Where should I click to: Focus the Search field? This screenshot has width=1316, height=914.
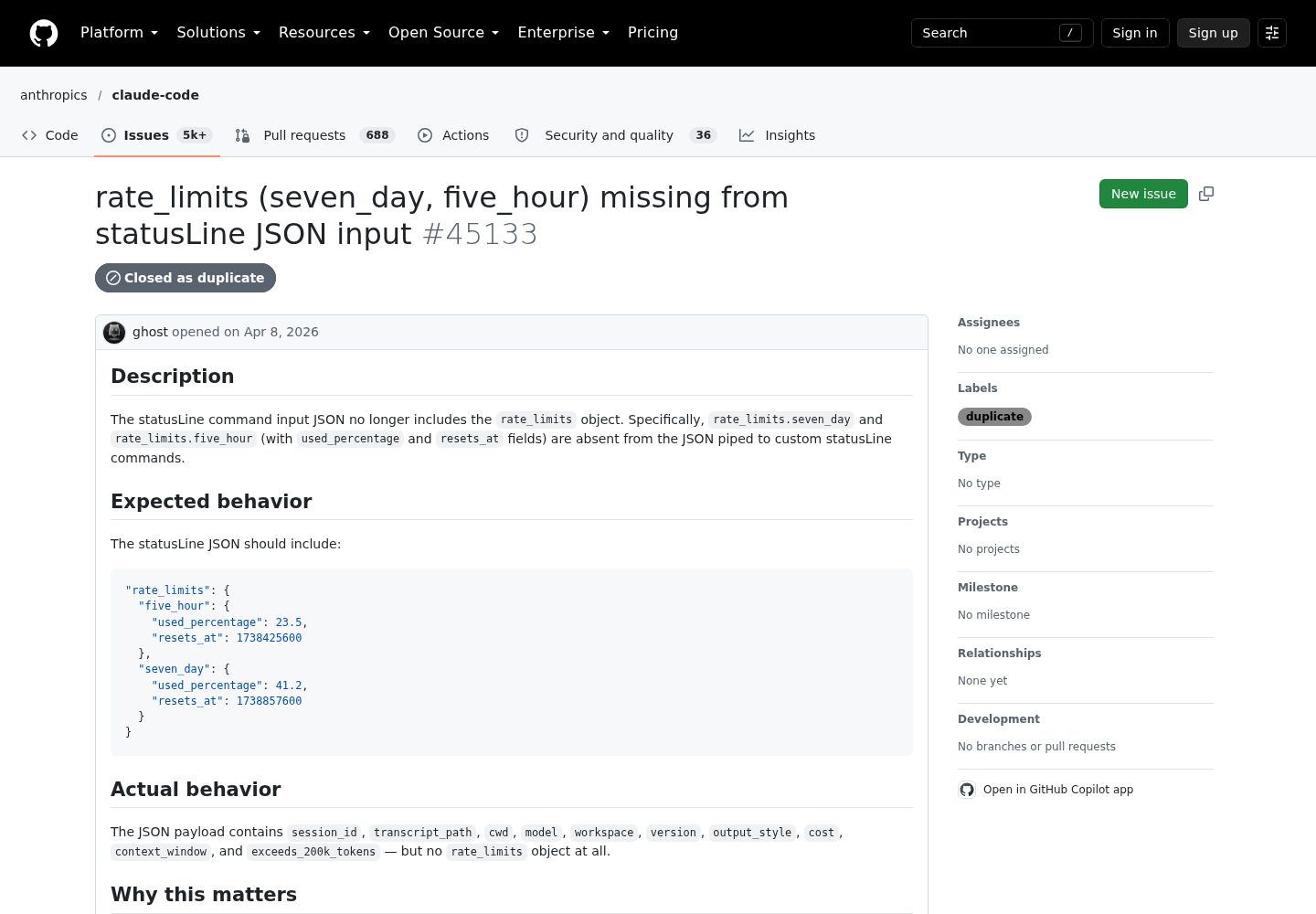(1003, 33)
